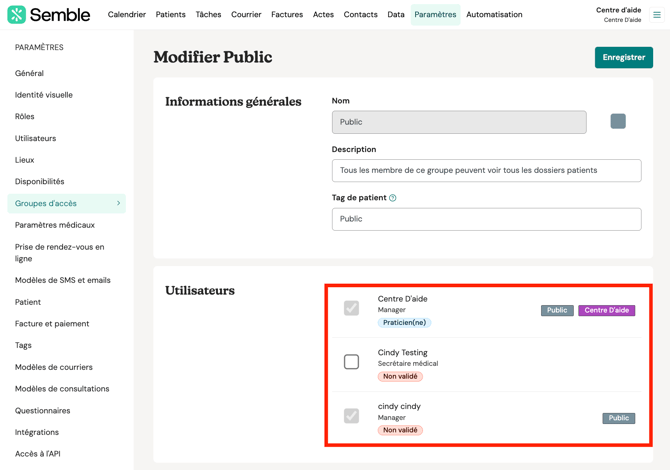This screenshot has width=670, height=470.
Task: Toggle the Centre D'aide user checkbox
Action: tap(351, 308)
